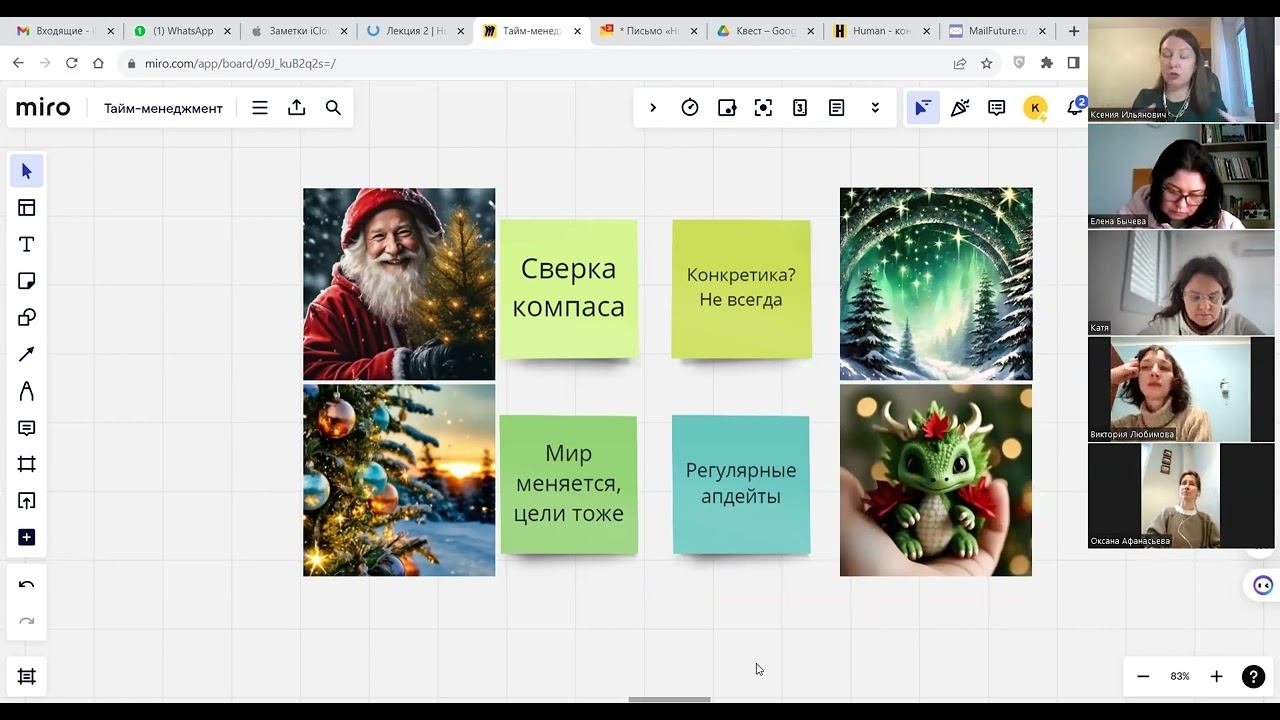
Task: Select the Santa Claus image
Action: [399, 284]
